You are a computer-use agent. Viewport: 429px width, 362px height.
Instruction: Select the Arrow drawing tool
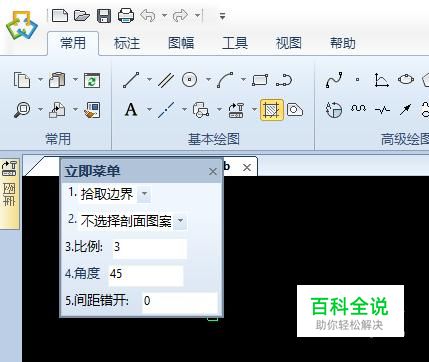point(405,109)
